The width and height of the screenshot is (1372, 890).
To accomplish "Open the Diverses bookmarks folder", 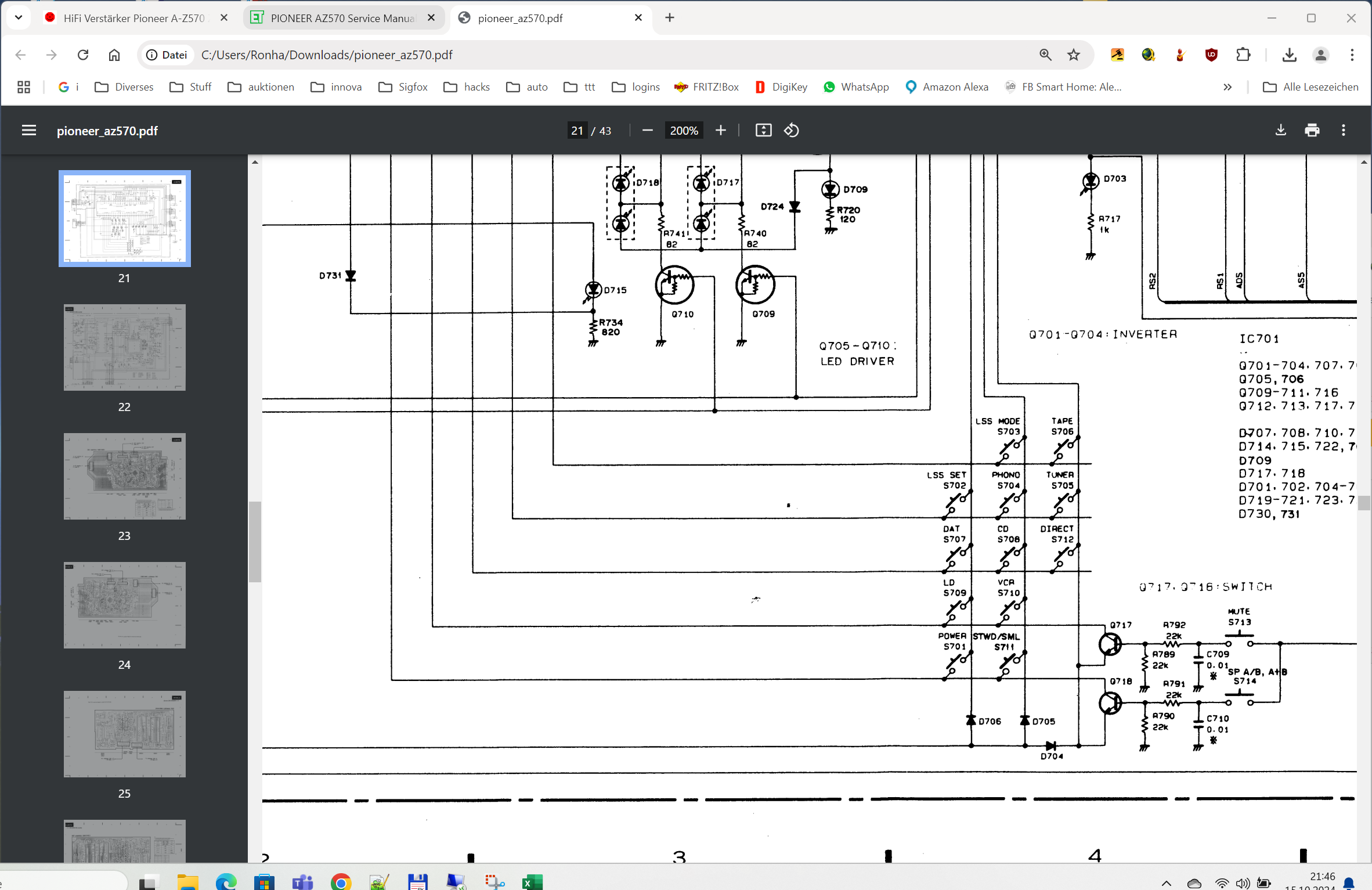I will (124, 87).
